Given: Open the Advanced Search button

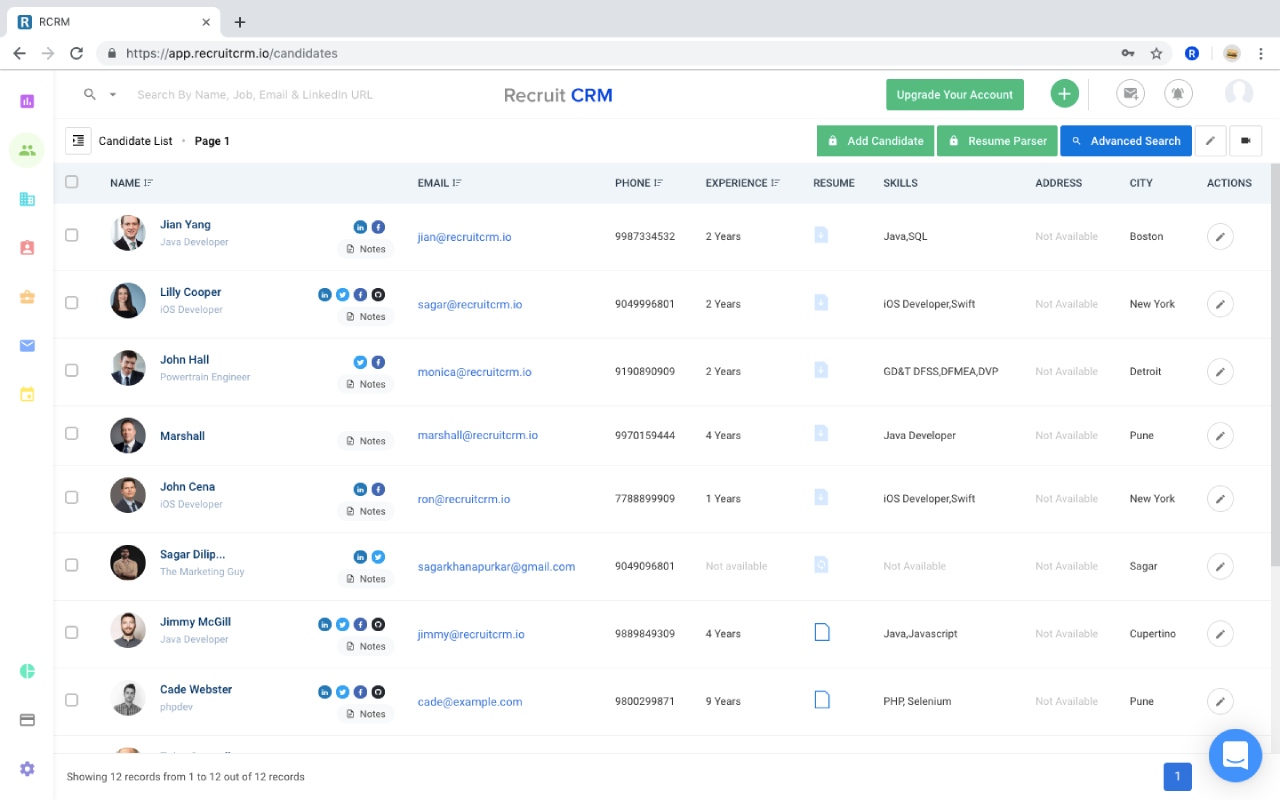Looking at the screenshot, I should point(1126,141).
